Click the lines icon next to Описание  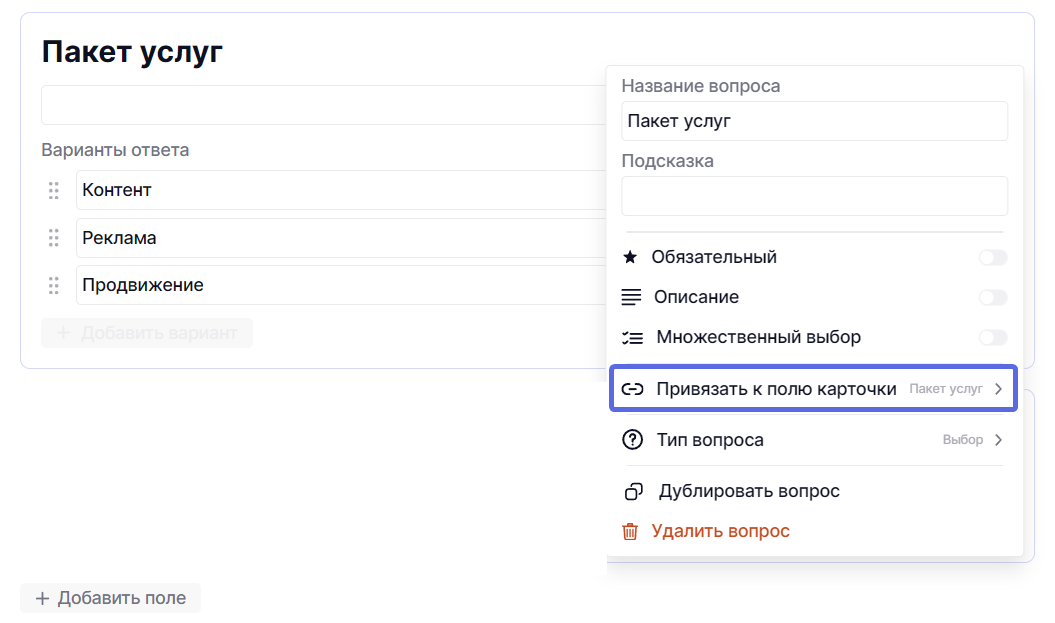coord(631,297)
